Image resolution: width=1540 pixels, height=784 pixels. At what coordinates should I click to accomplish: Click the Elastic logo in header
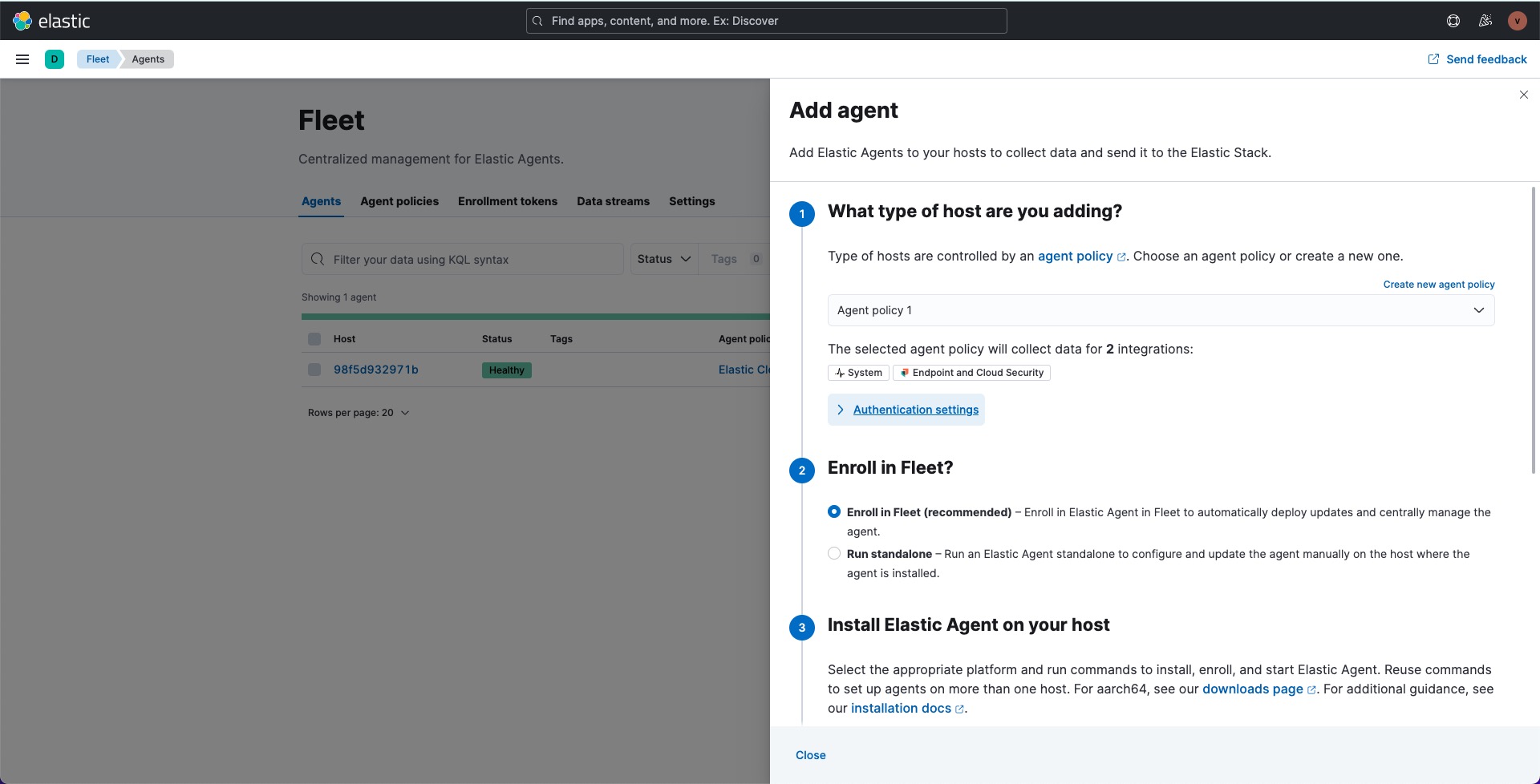click(52, 21)
